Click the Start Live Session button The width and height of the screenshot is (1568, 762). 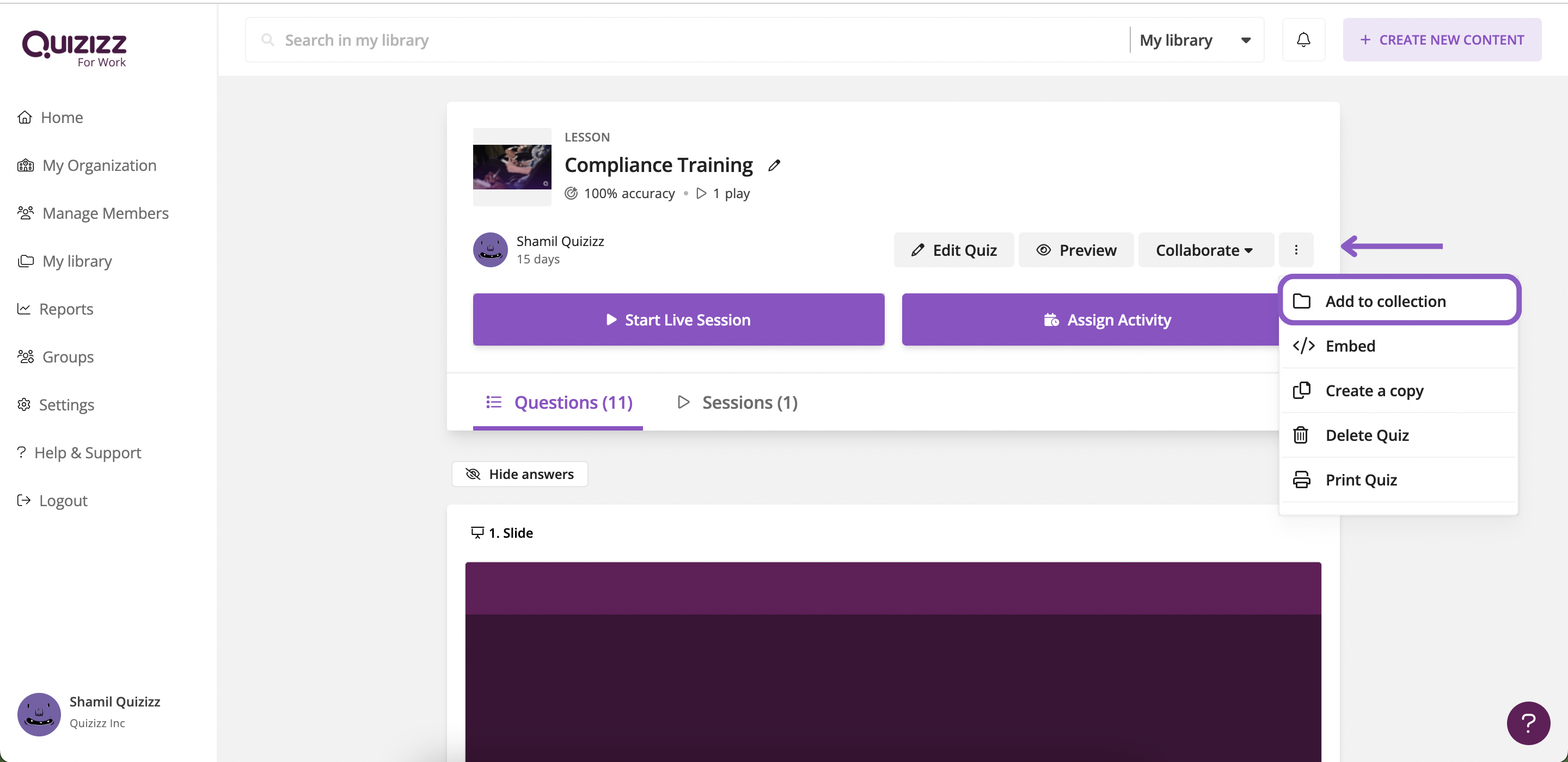678,319
